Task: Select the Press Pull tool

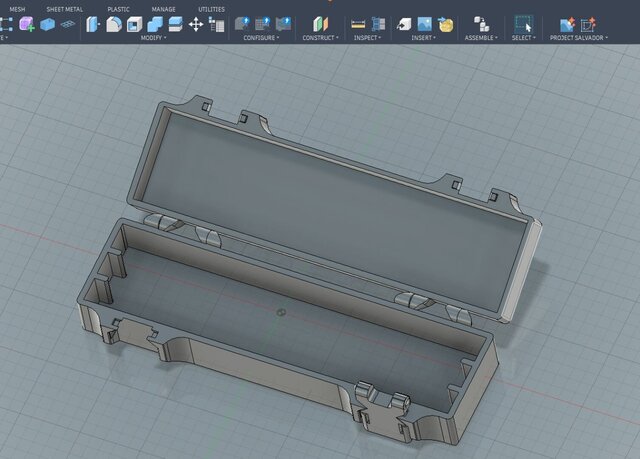Action: click(93, 24)
